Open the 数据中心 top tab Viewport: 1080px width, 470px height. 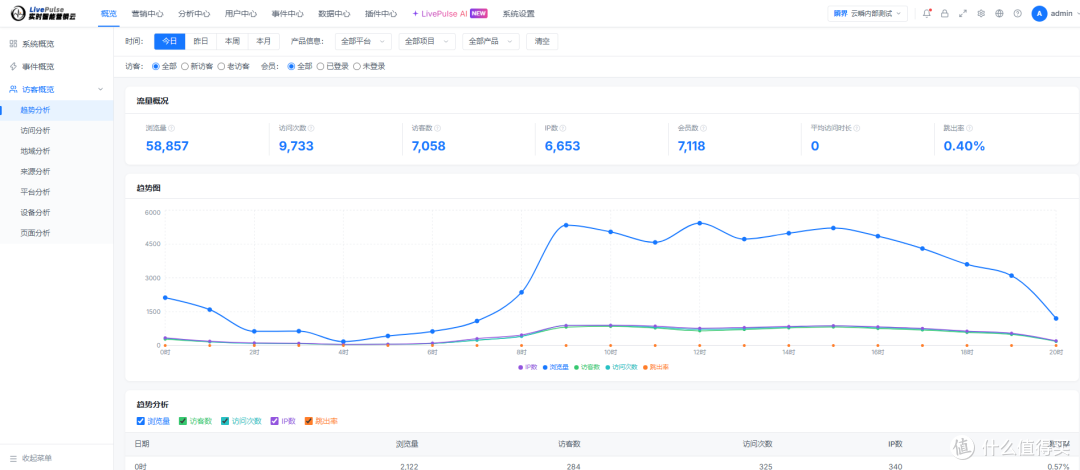334,13
